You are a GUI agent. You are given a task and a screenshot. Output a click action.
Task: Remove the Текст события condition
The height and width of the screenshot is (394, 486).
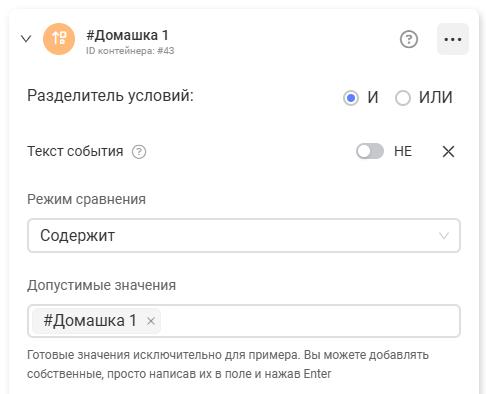tap(448, 152)
